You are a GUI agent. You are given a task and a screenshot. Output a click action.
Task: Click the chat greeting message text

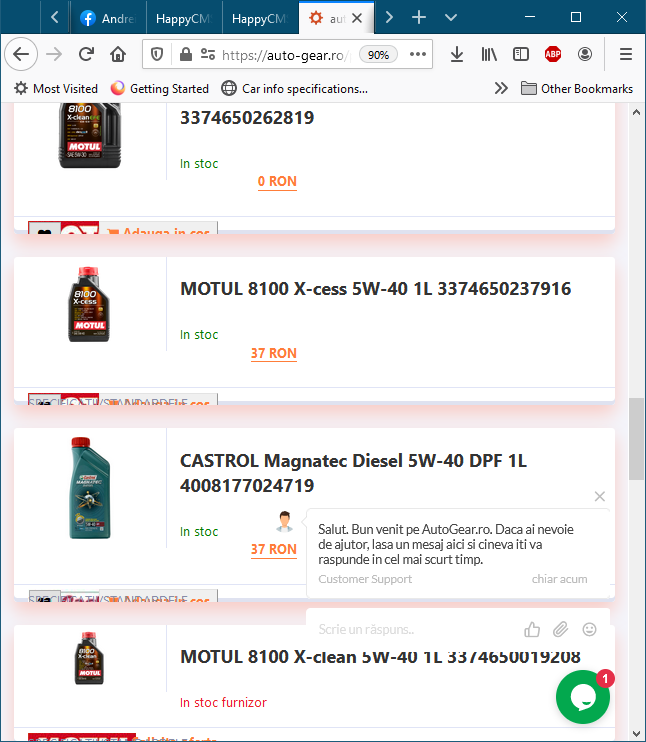(x=446, y=544)
